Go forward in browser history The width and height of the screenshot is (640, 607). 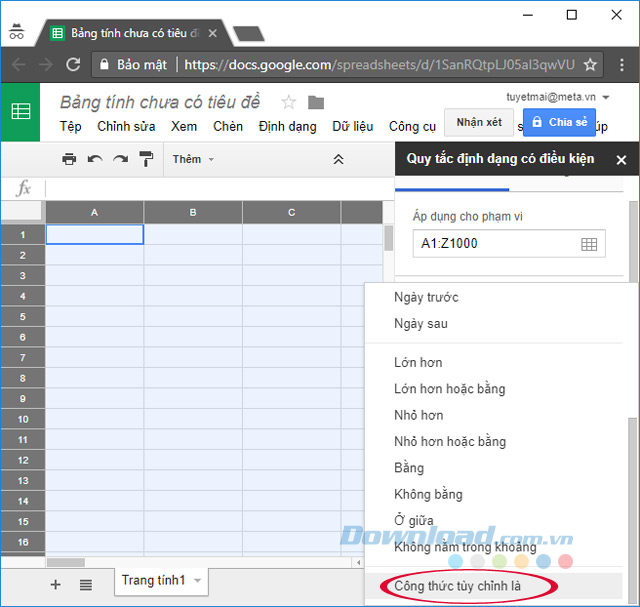coord(46,64)
